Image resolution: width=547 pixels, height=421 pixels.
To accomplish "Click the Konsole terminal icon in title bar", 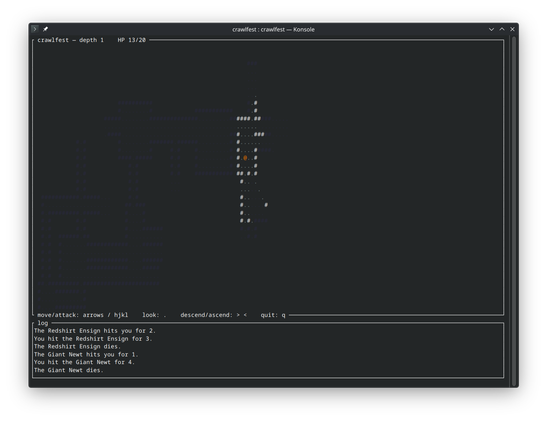I will pyautogui.click(x=35, y=29).
